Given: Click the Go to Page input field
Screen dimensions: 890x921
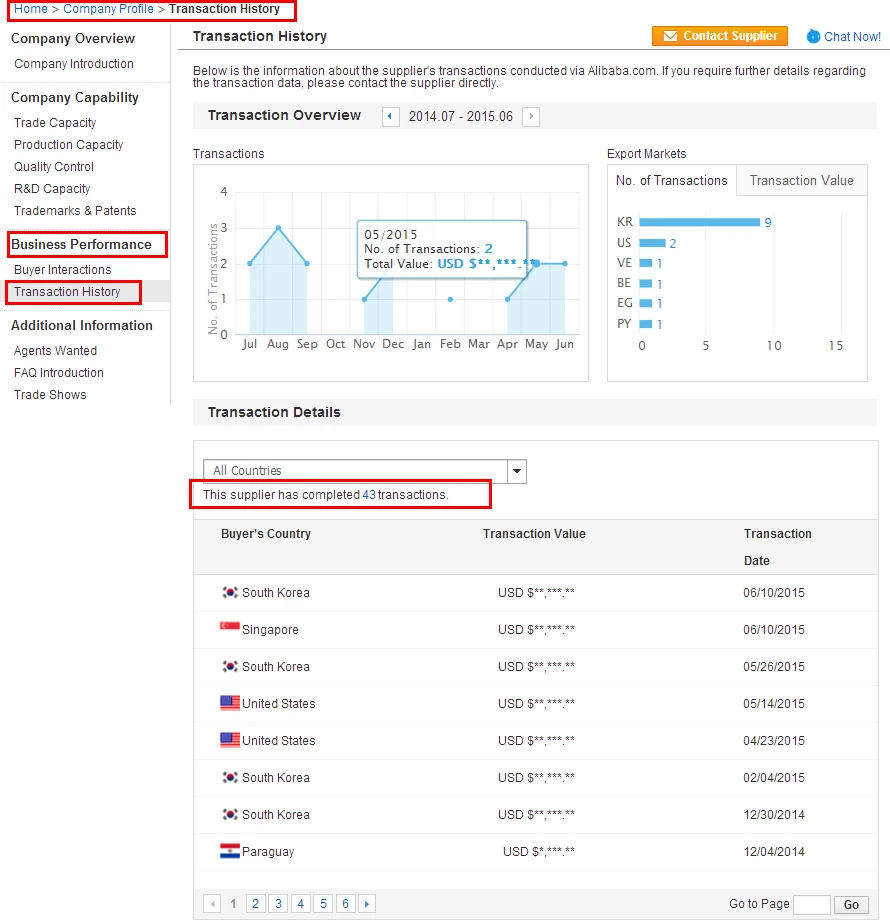Looking at the screenshot, I should coord(811,905).
